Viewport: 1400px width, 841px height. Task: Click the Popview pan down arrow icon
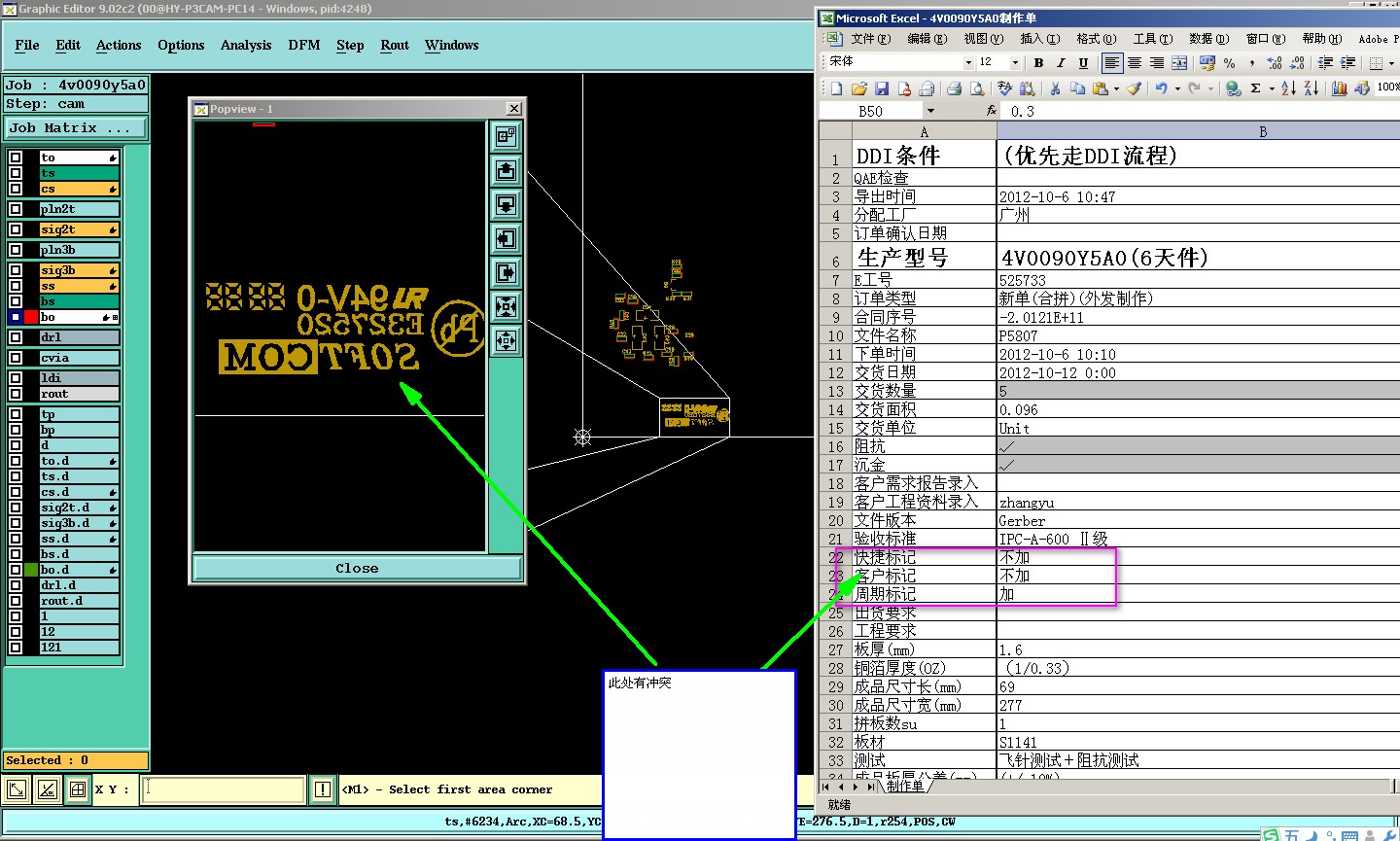click(x=506, y=205)
